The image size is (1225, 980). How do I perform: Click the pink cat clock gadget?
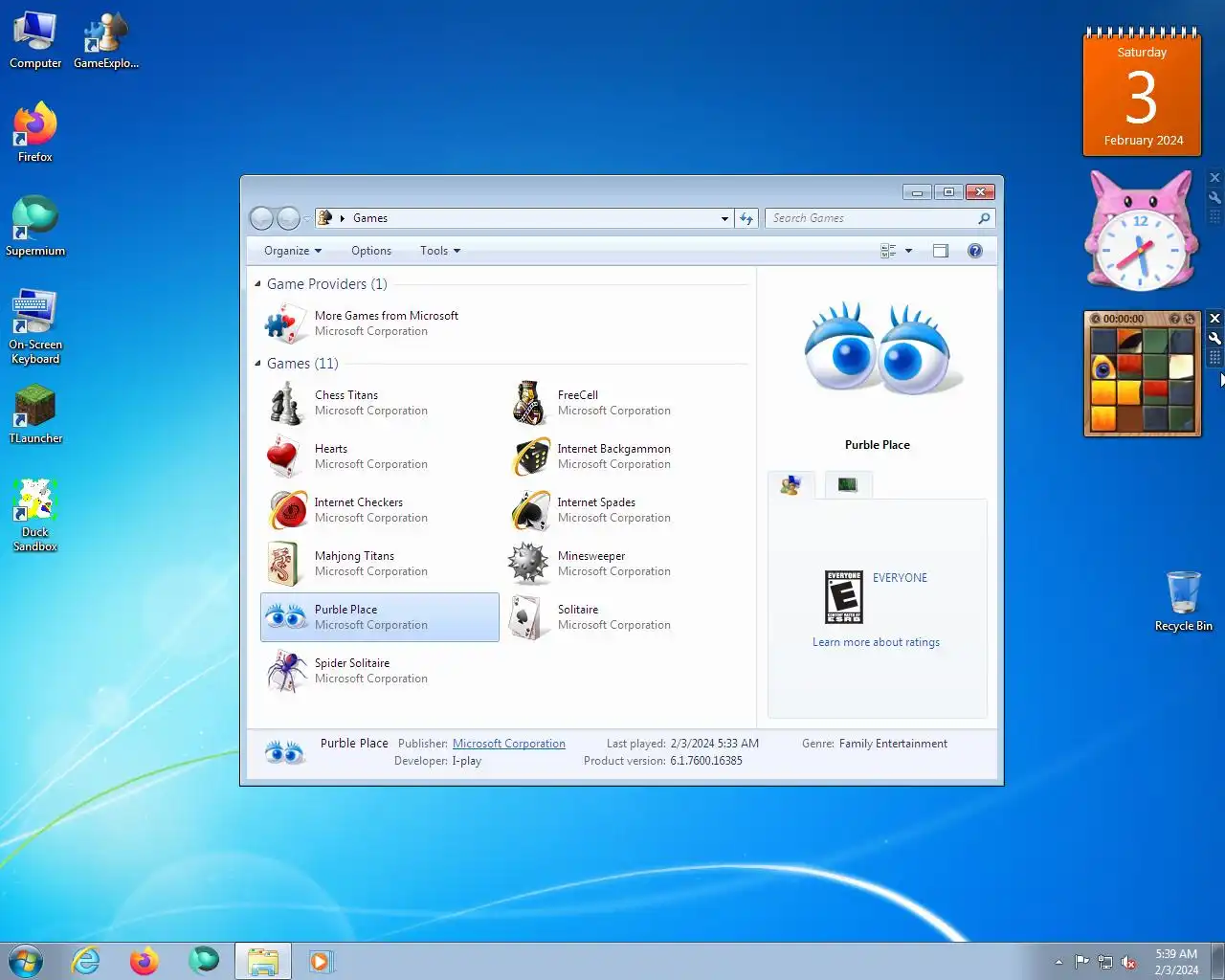tap(1141, 232)
